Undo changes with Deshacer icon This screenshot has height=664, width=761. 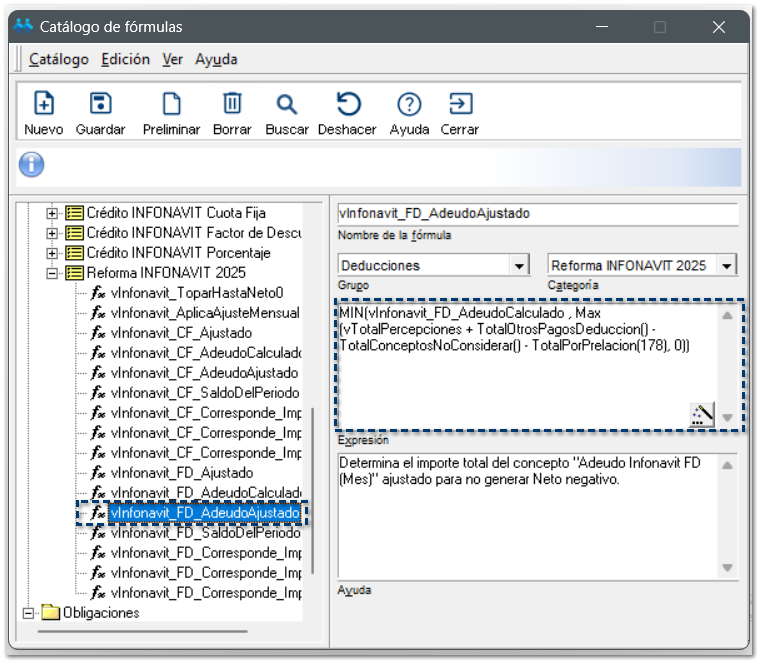pos(348,104)
